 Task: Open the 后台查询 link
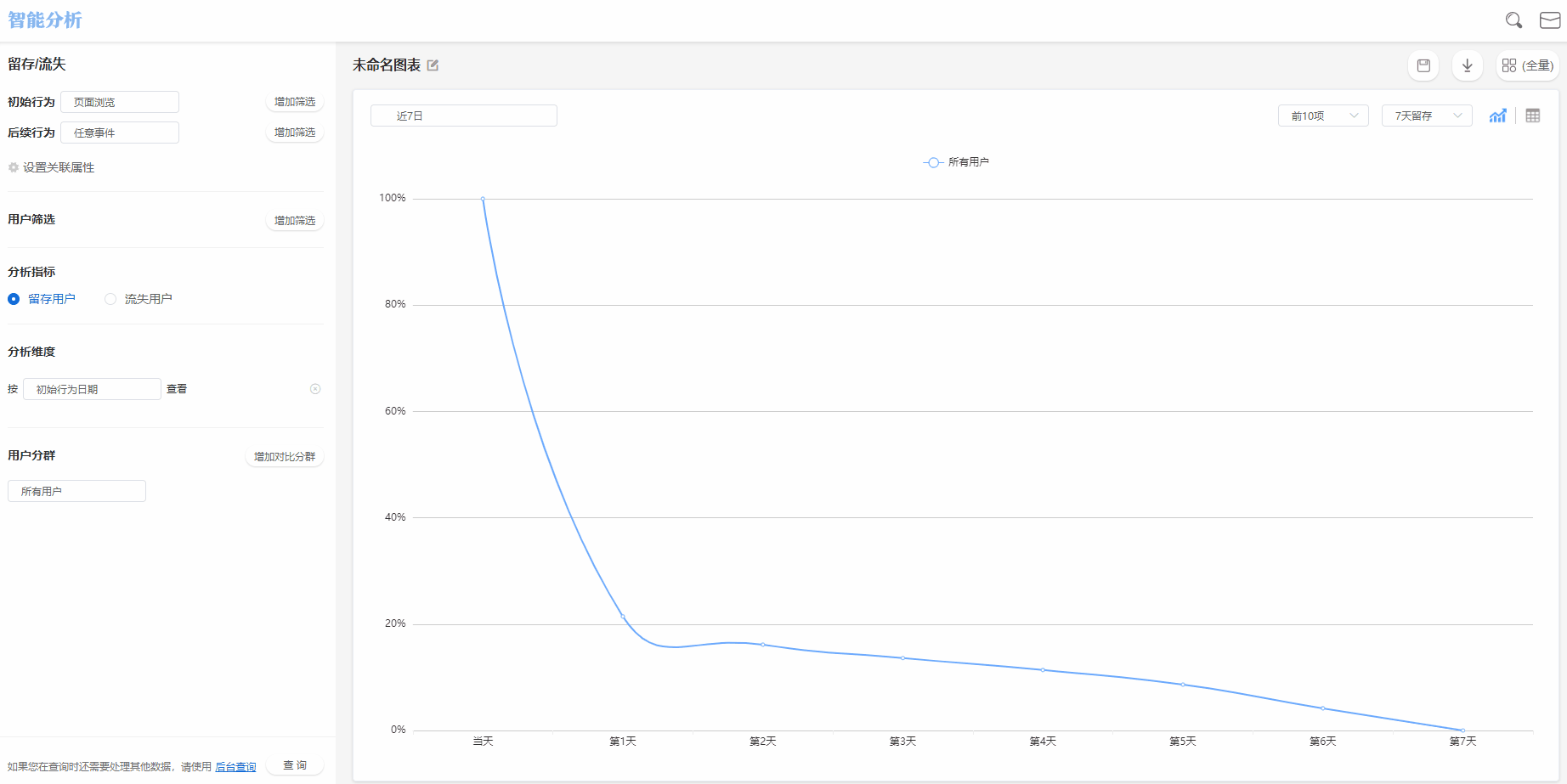235,767
